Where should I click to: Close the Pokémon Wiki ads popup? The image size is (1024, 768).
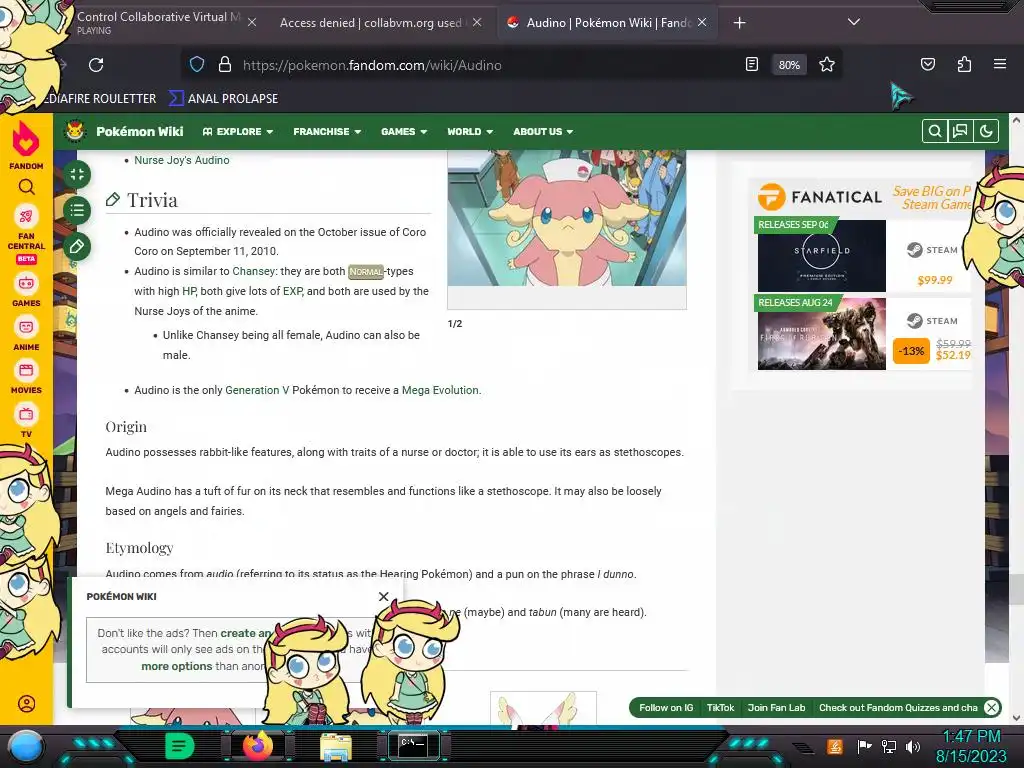[x=383, y=596]
